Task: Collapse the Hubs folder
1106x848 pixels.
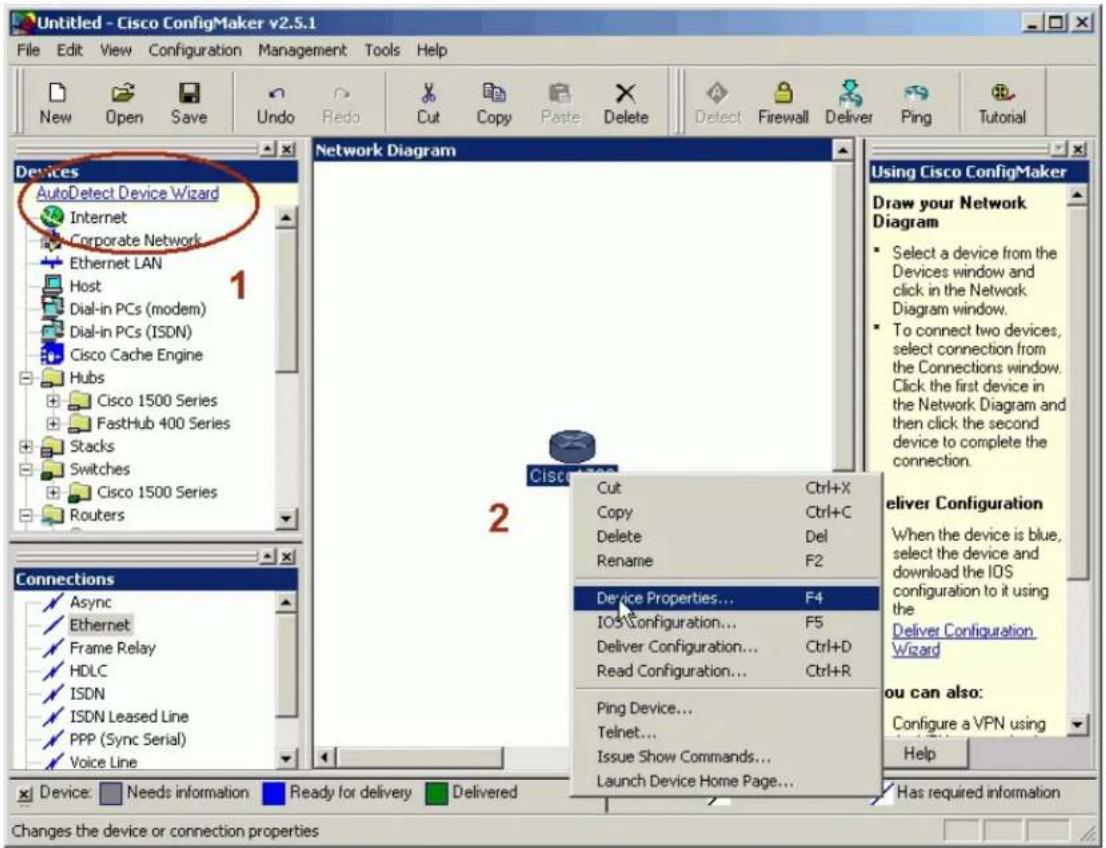Action: click(26, 377)
